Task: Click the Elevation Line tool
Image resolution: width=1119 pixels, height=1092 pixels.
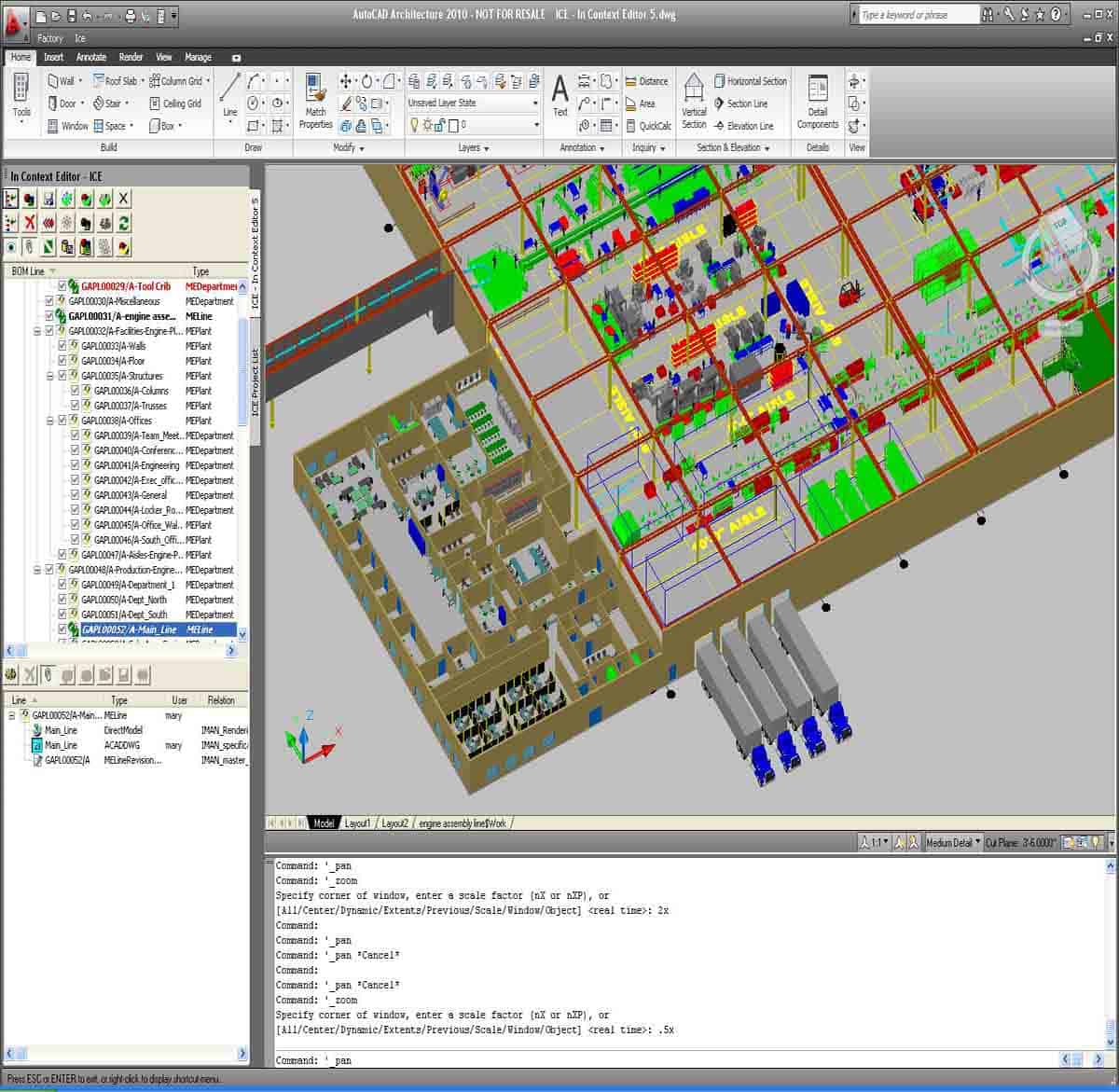Action: pyautogui.click(x=744, y=126)
